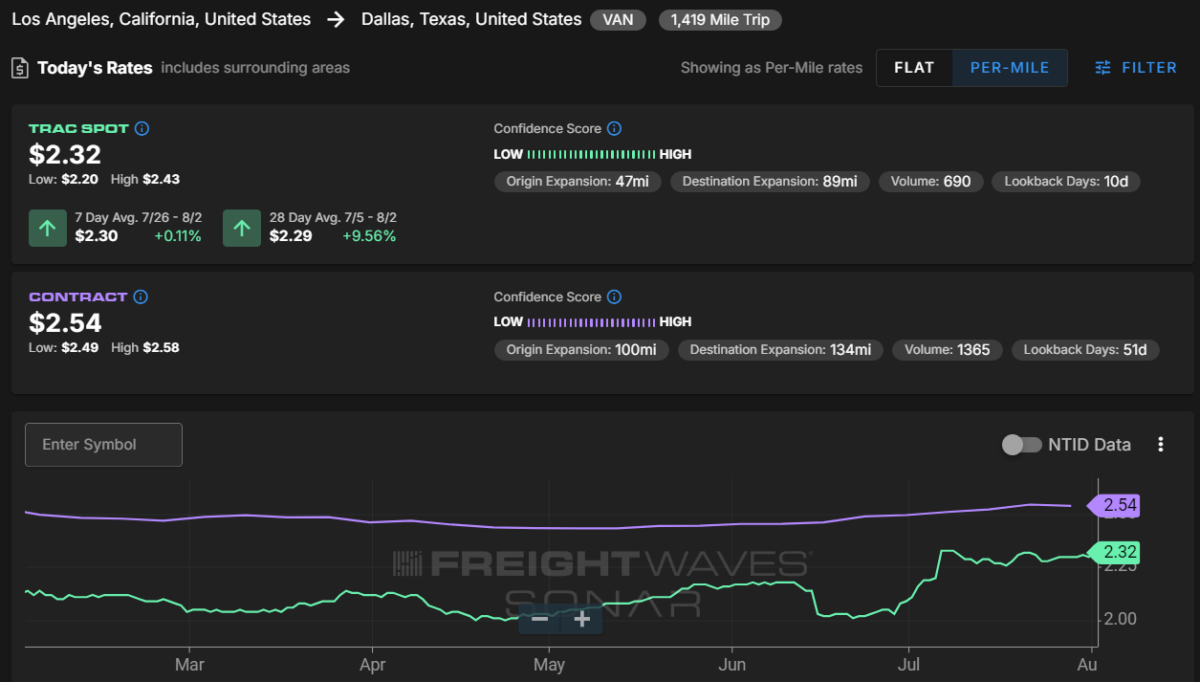Open TRAC SPOT Confidence Score info icon
The height and width of the screenshot is (682, 1200).
pyautogui.click(x=614, y=129)
